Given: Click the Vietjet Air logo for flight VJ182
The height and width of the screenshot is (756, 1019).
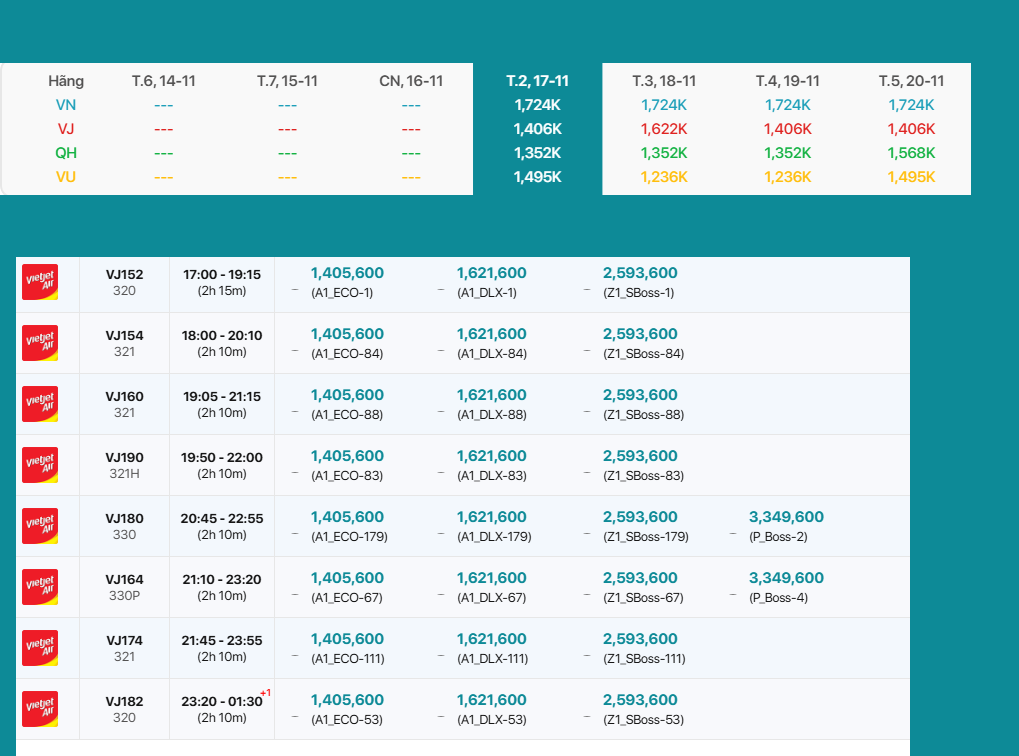Looking at the screenshot, I should pos(40,709).
